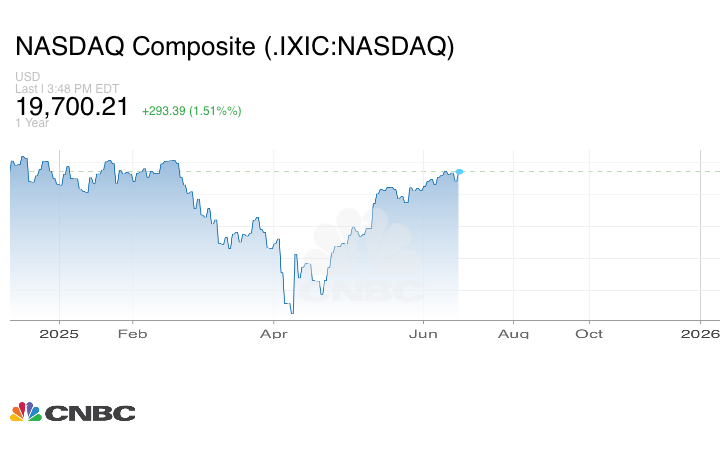
Task: Click the green +293.39 (1.51%) change
Action: click(x=191, y=110)
